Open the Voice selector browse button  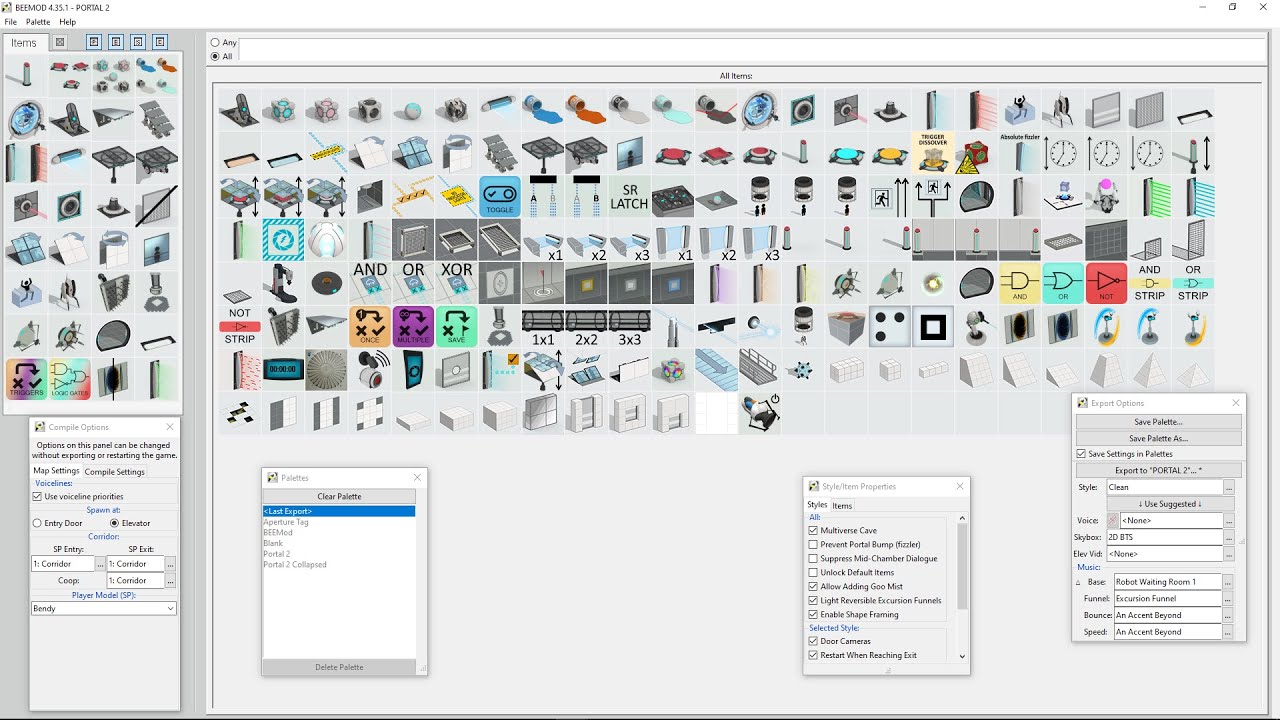point(1229,521)
